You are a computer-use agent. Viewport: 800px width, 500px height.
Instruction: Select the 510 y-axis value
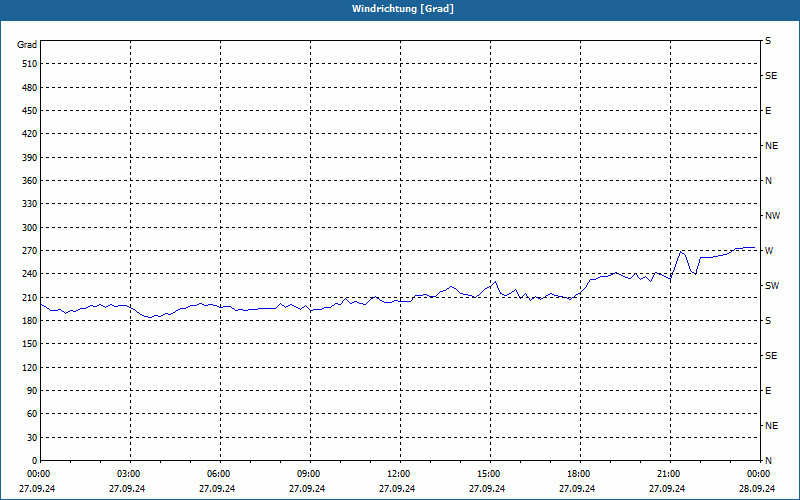[x=30, y=64]
